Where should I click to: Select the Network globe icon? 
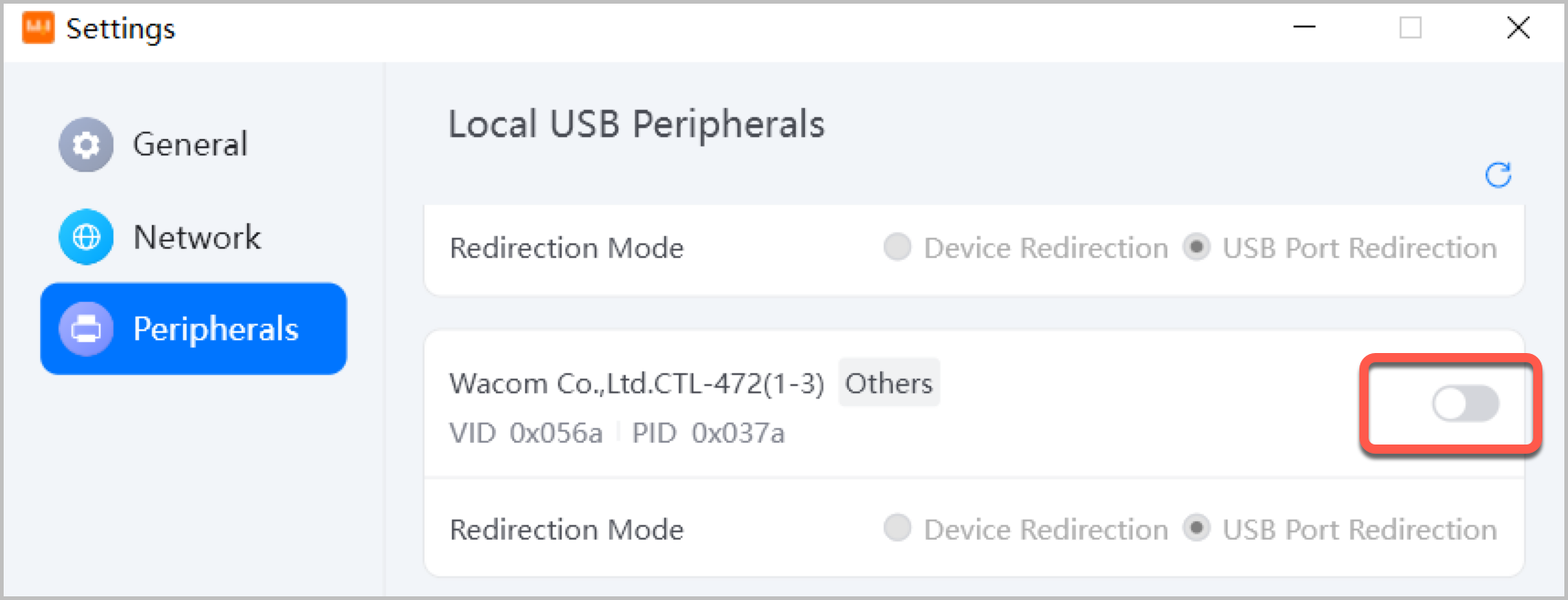click(85, 237)
